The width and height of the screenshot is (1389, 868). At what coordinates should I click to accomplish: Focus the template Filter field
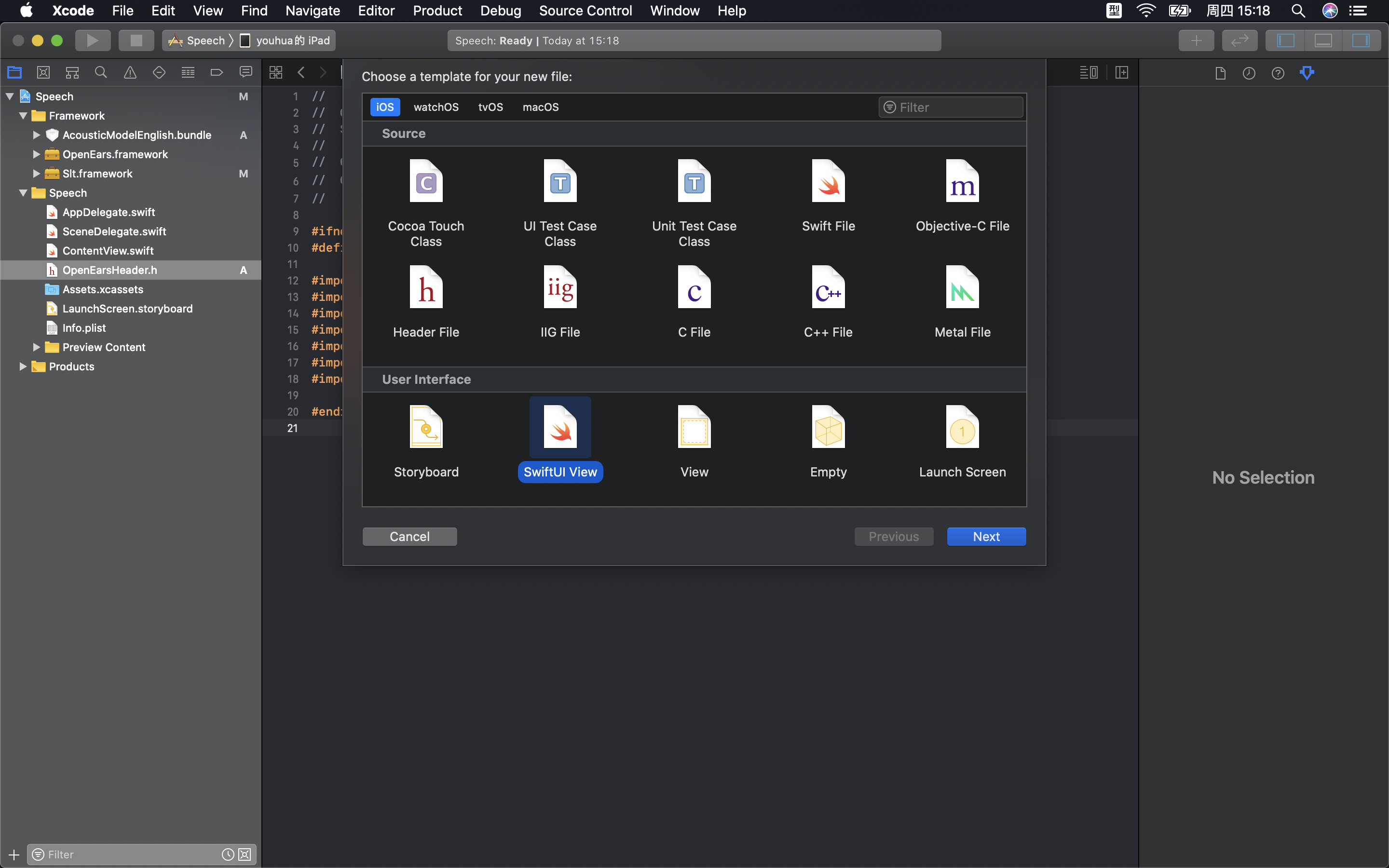tap(951, 108)
